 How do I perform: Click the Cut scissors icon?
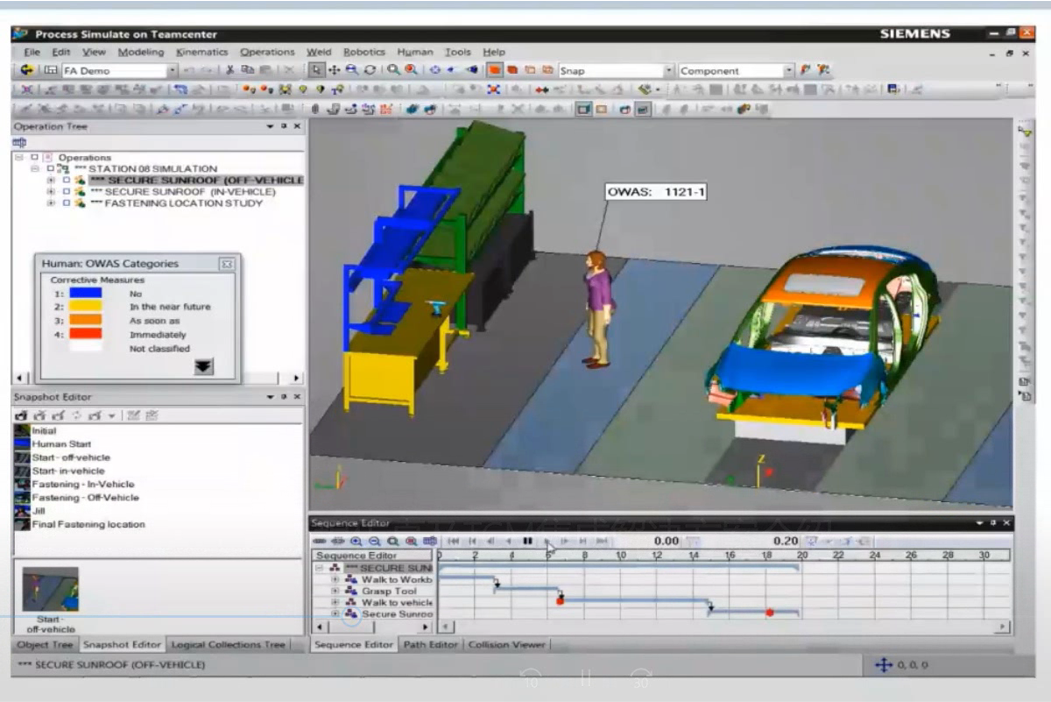point(230,70)
